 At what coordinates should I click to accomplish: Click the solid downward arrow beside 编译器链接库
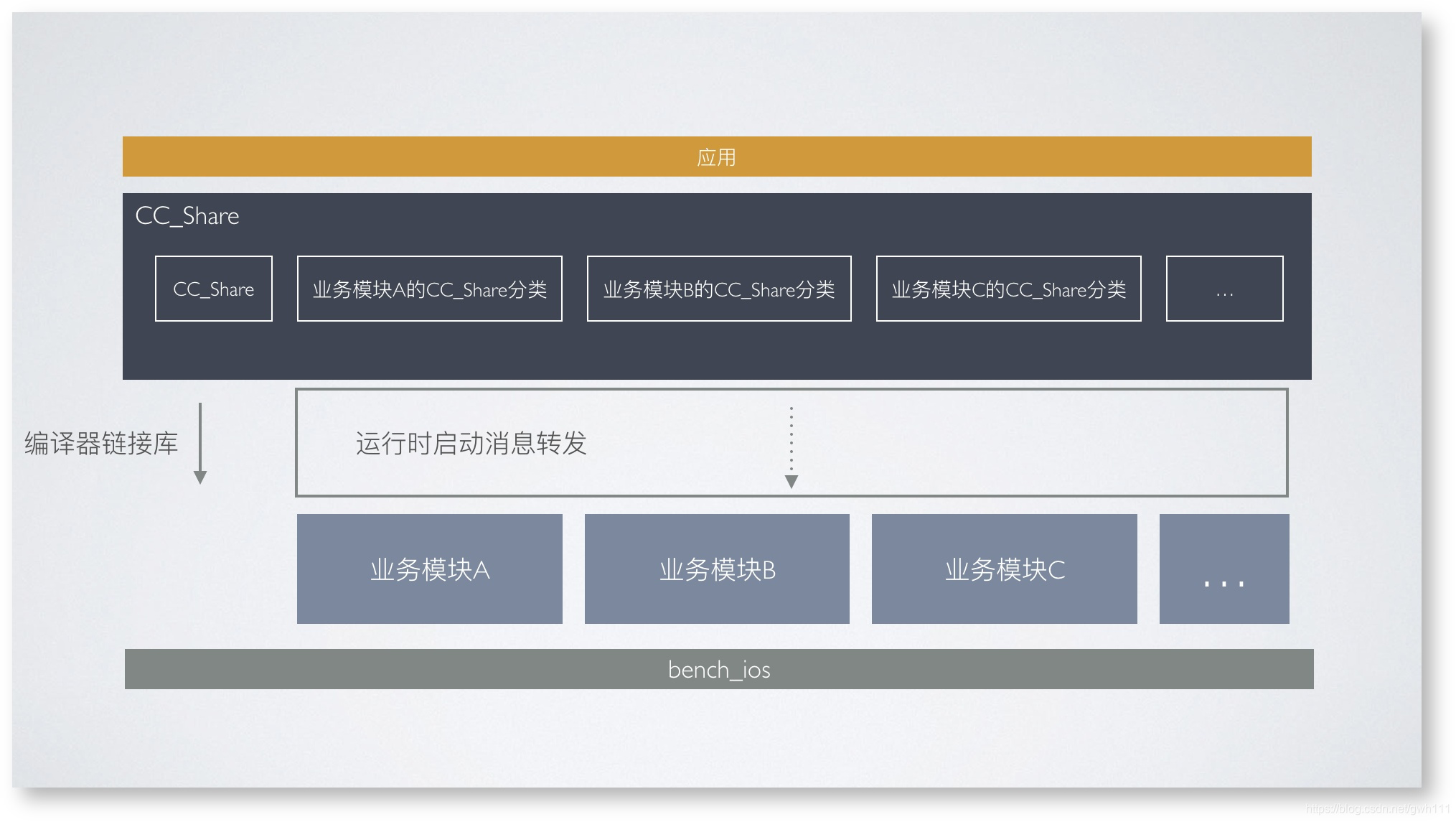[x=200, y=438]
